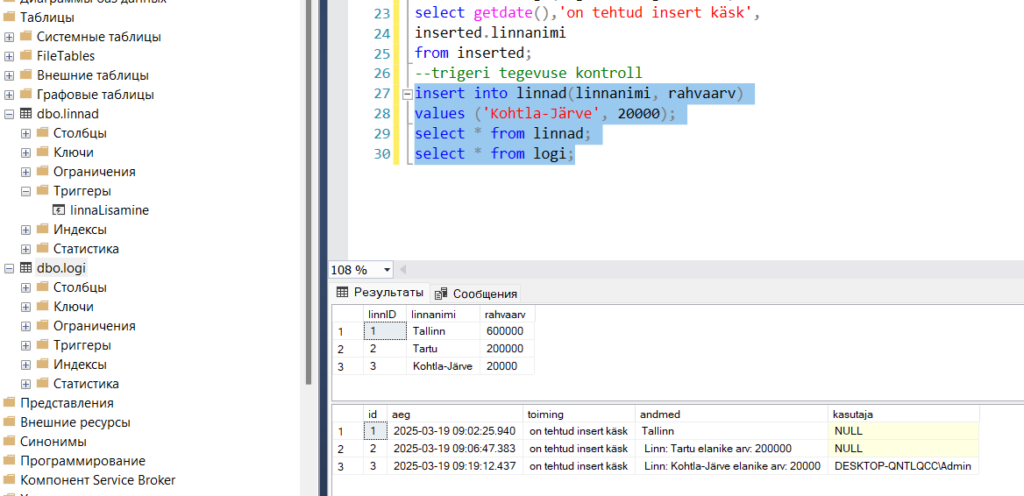Click the editor horizontal scroll left arrow
This screenshot has height=496, width=1024.
[402, 270]
